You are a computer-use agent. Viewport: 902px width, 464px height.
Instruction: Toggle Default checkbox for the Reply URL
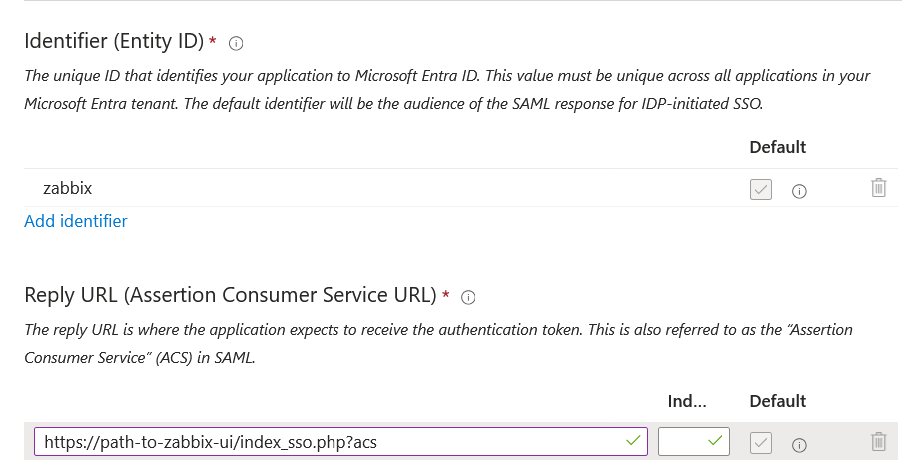click(761, 442)
